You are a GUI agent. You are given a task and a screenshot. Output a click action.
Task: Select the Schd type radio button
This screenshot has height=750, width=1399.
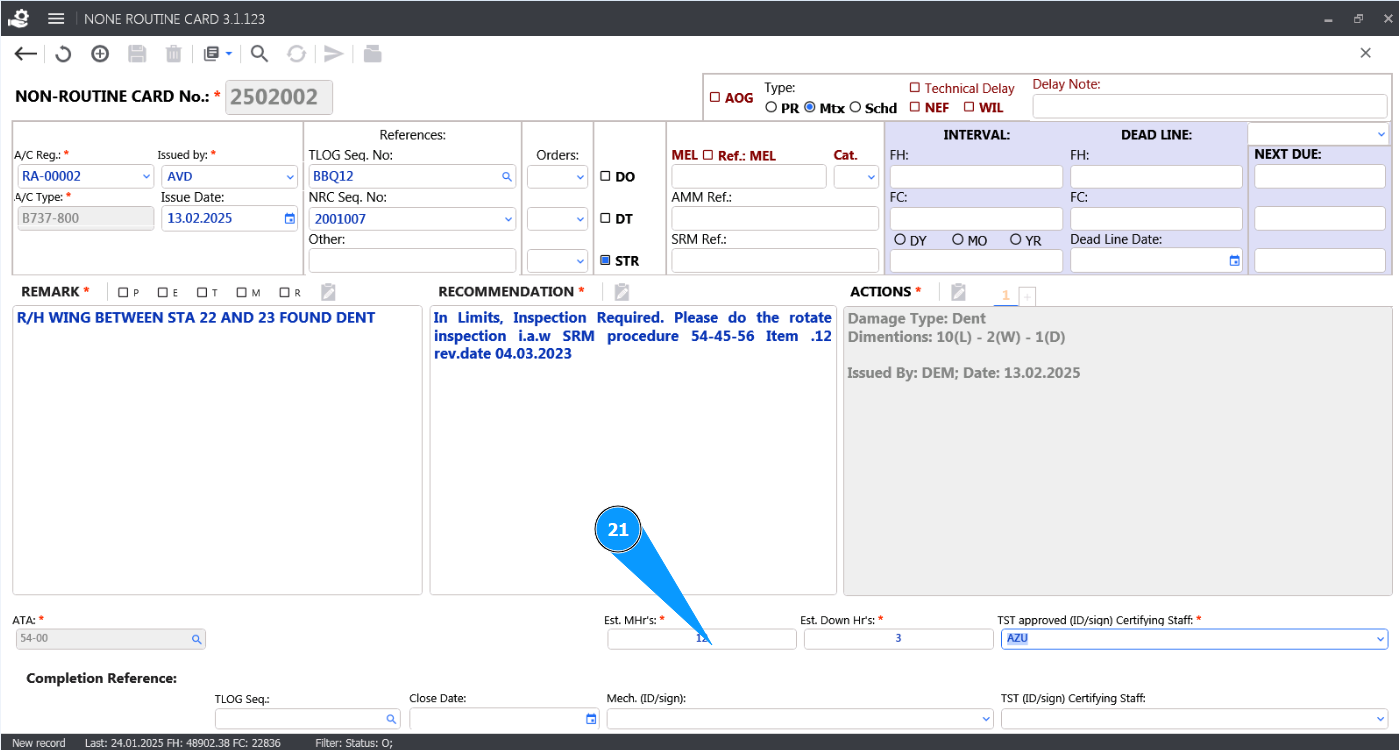click(x=855, y=108)
